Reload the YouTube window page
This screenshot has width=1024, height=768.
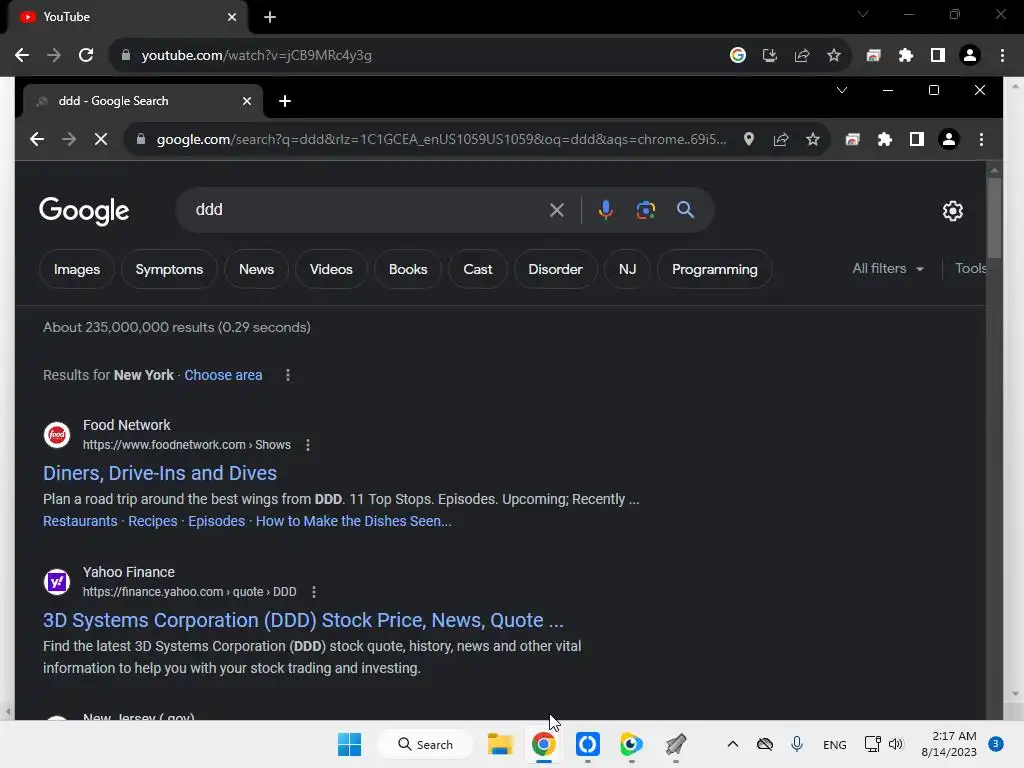coord(86,56)
